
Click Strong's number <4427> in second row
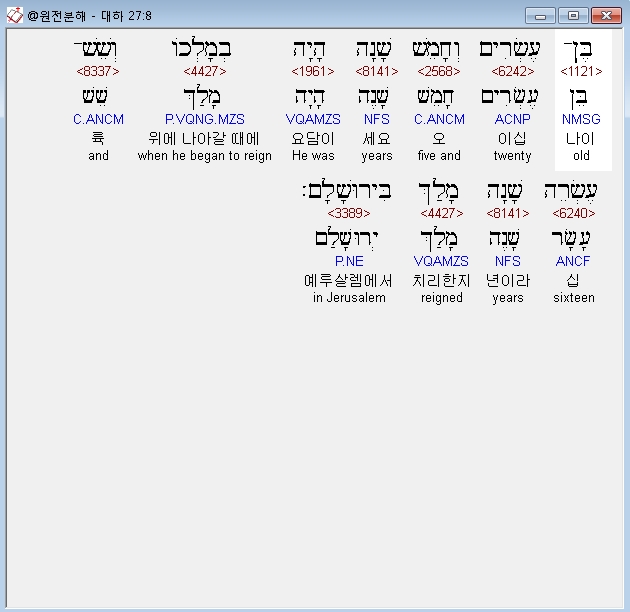point(442,213)
